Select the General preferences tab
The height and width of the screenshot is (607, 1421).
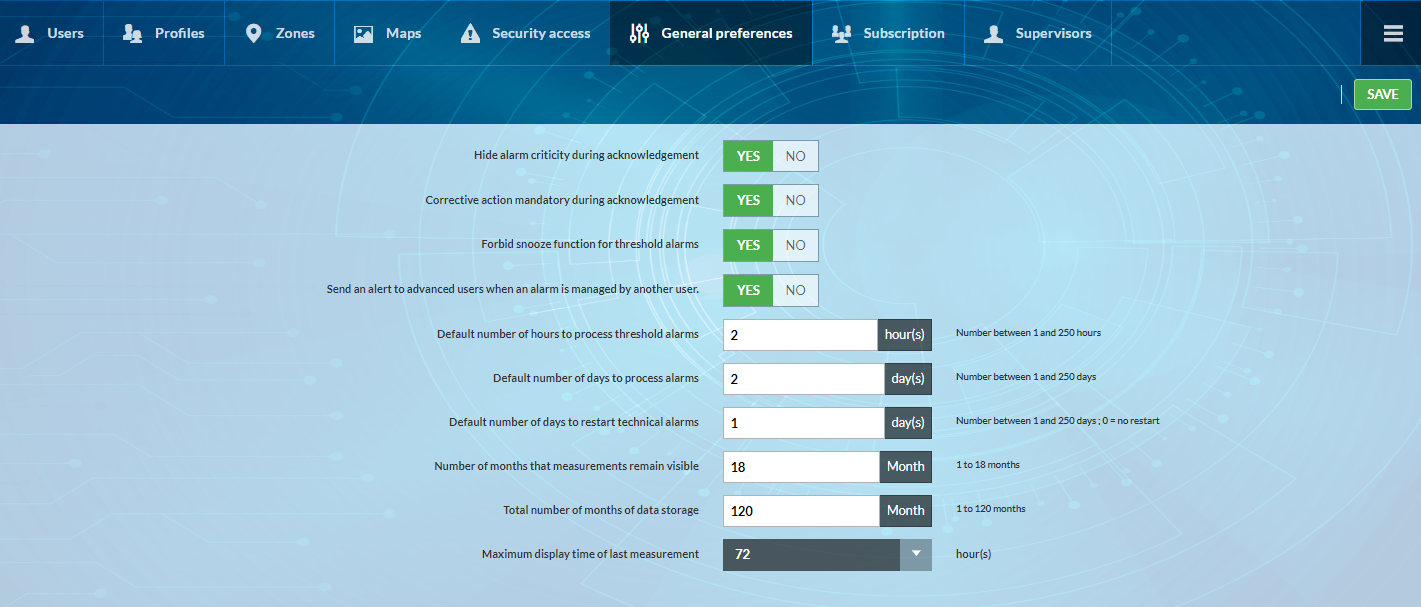[711, 33]
